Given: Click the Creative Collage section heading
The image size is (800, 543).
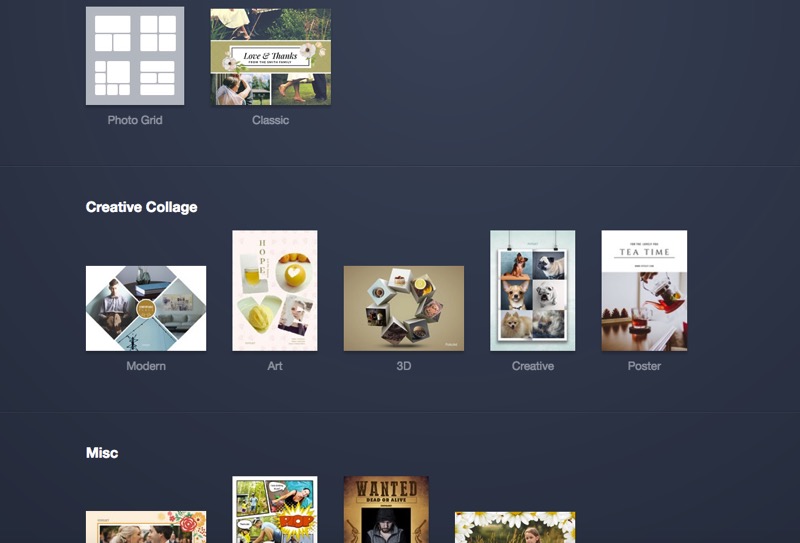Looking at the screenshot, I should click(141, 207).
